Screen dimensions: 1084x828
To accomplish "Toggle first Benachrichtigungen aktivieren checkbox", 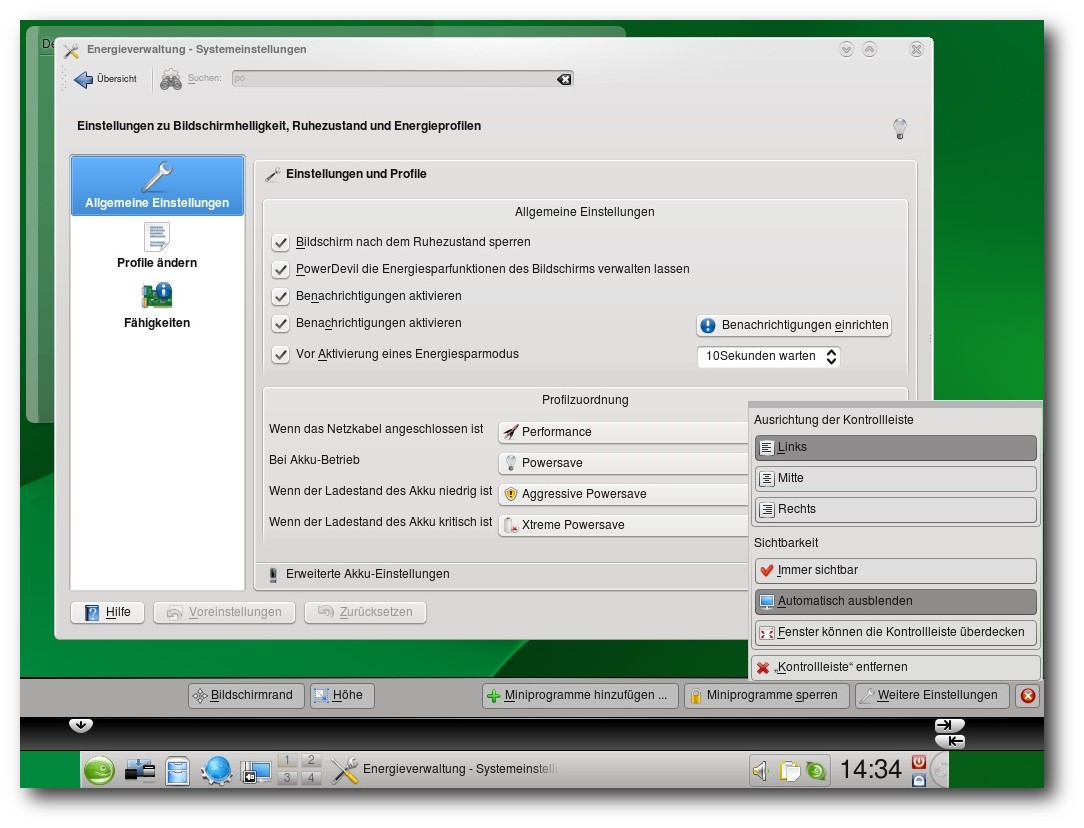I will coord(280,297).
